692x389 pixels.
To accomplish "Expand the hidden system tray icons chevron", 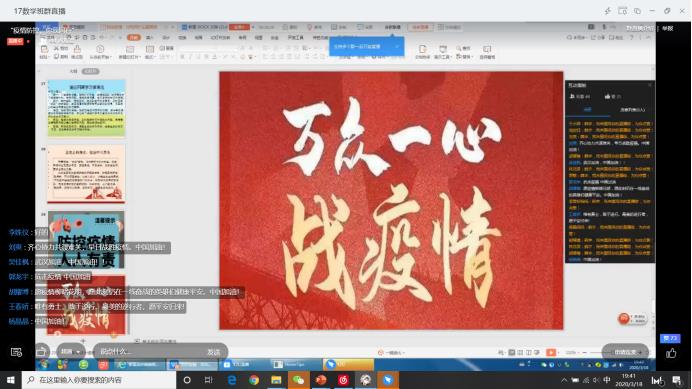I will (x=564, y=380).
